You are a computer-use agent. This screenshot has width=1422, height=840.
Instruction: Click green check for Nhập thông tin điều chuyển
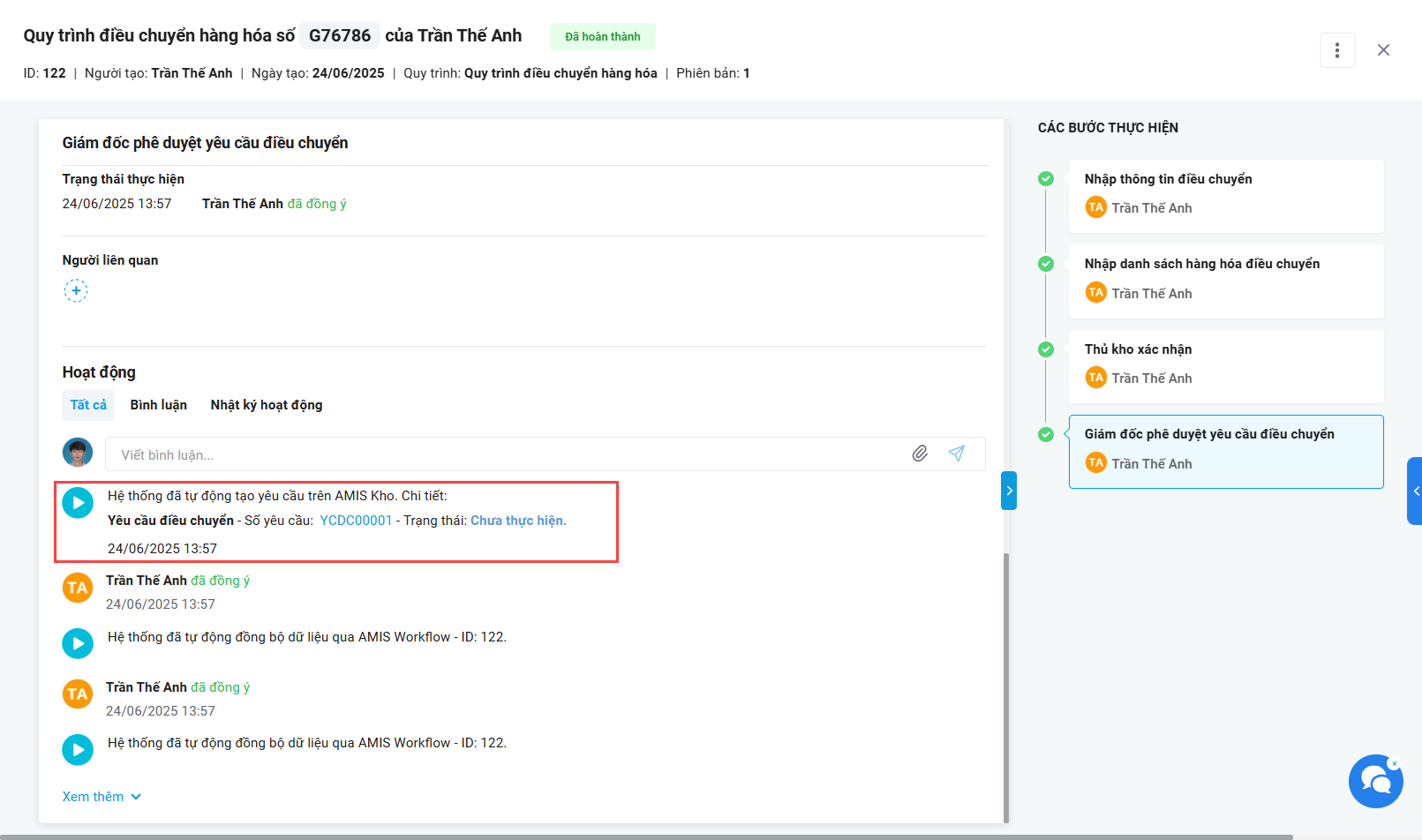point(1046,179)
